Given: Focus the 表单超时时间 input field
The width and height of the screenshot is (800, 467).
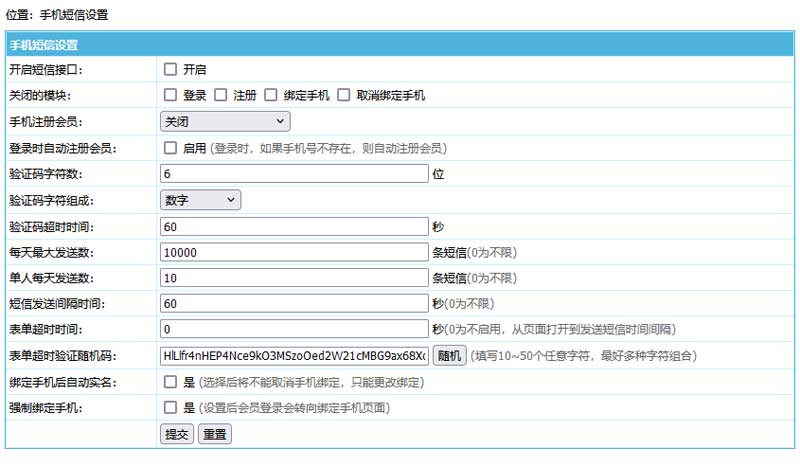Looking at the screenshot, I should pos(294,329).
